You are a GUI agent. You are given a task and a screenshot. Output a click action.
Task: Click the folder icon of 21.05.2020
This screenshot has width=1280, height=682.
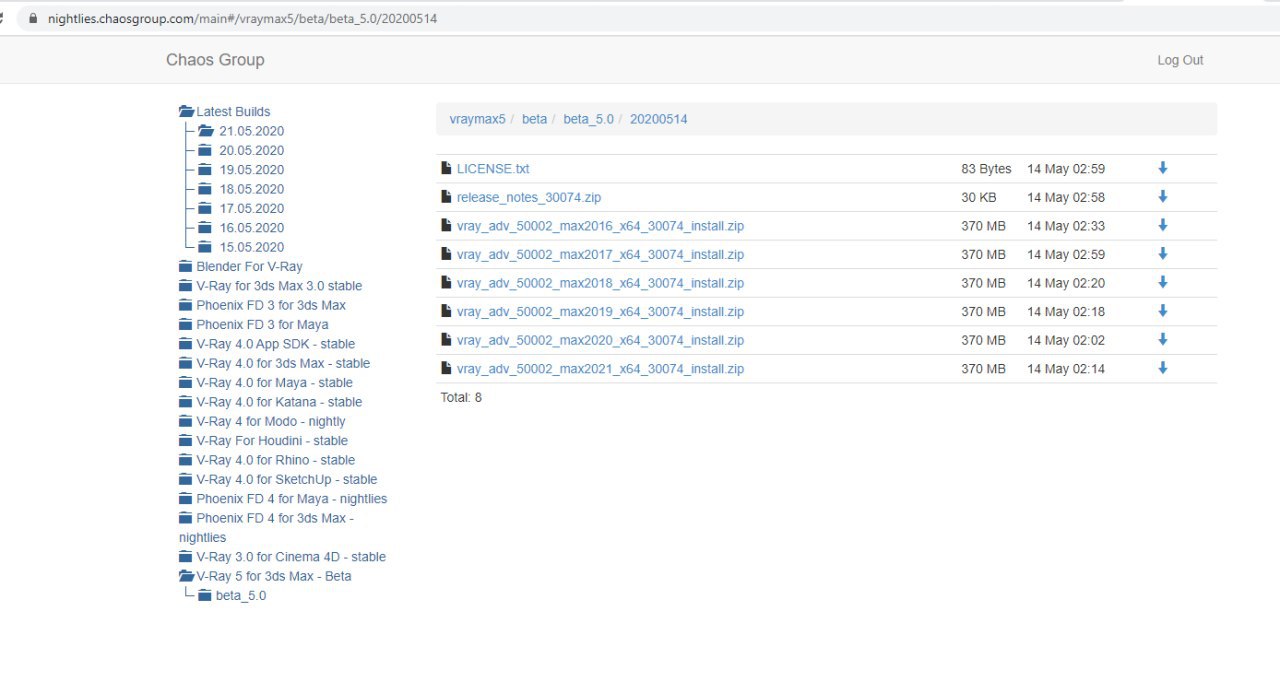(x=206, y=131)
